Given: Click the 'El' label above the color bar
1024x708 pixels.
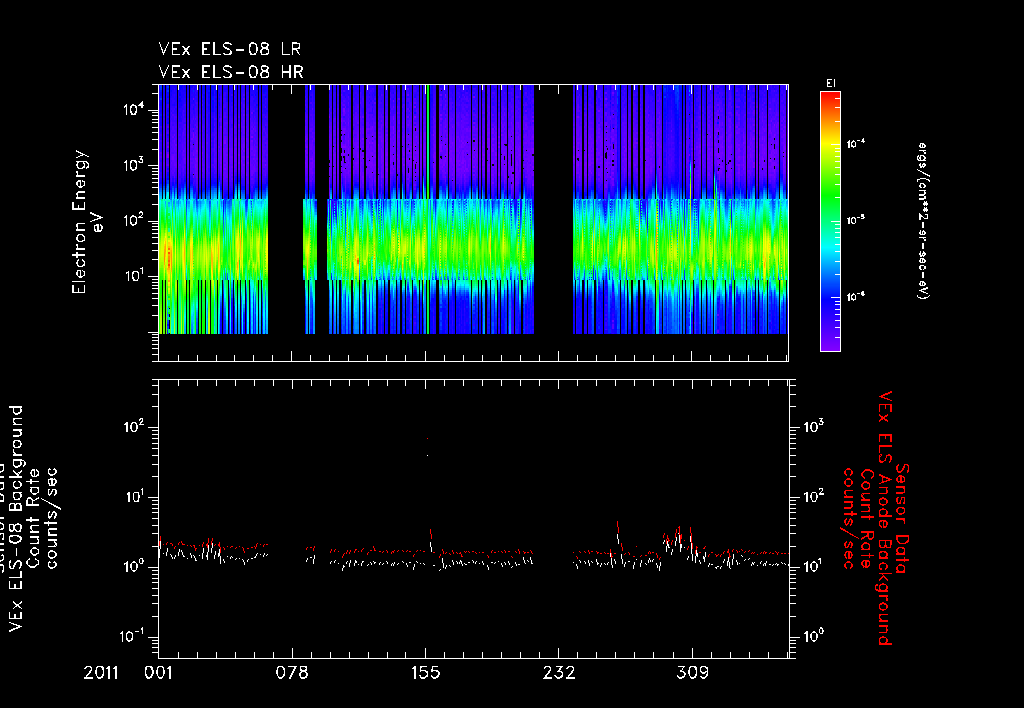Looking at the screenshot, I should [831, 83].
